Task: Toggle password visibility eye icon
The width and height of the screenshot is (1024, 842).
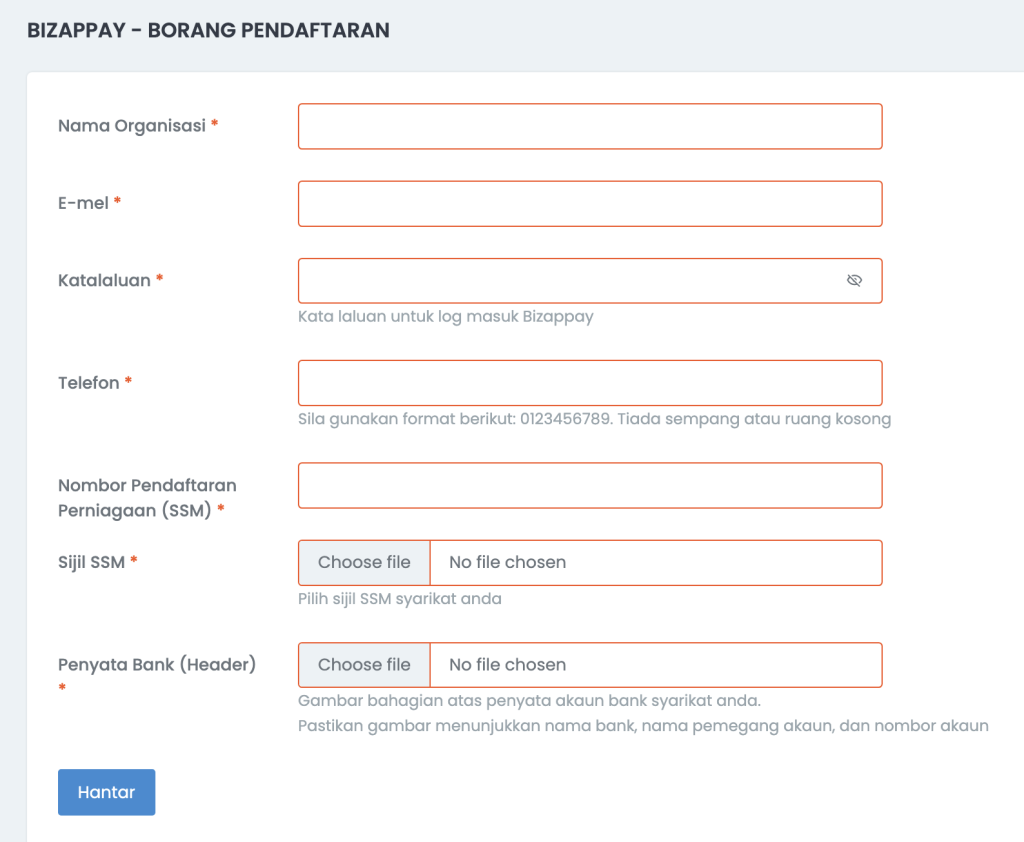Action: click(x=854, y=280)
